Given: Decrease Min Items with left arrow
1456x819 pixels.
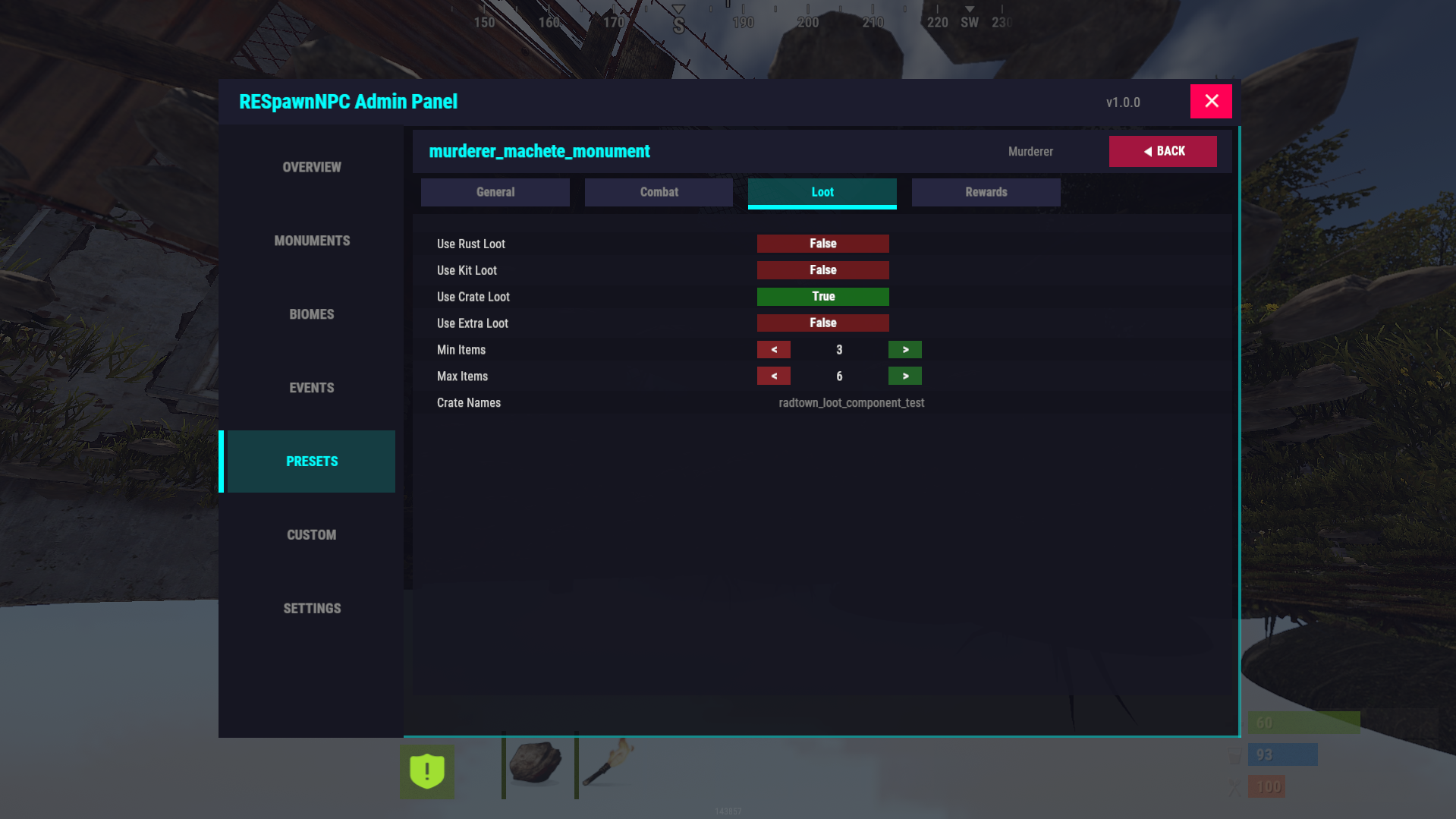Looking at the screenshot, I should click(x=773, y=350).
